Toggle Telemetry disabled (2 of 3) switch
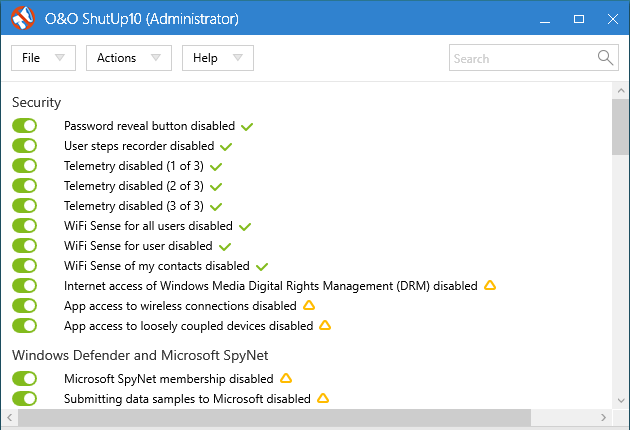 click(25, 186)
